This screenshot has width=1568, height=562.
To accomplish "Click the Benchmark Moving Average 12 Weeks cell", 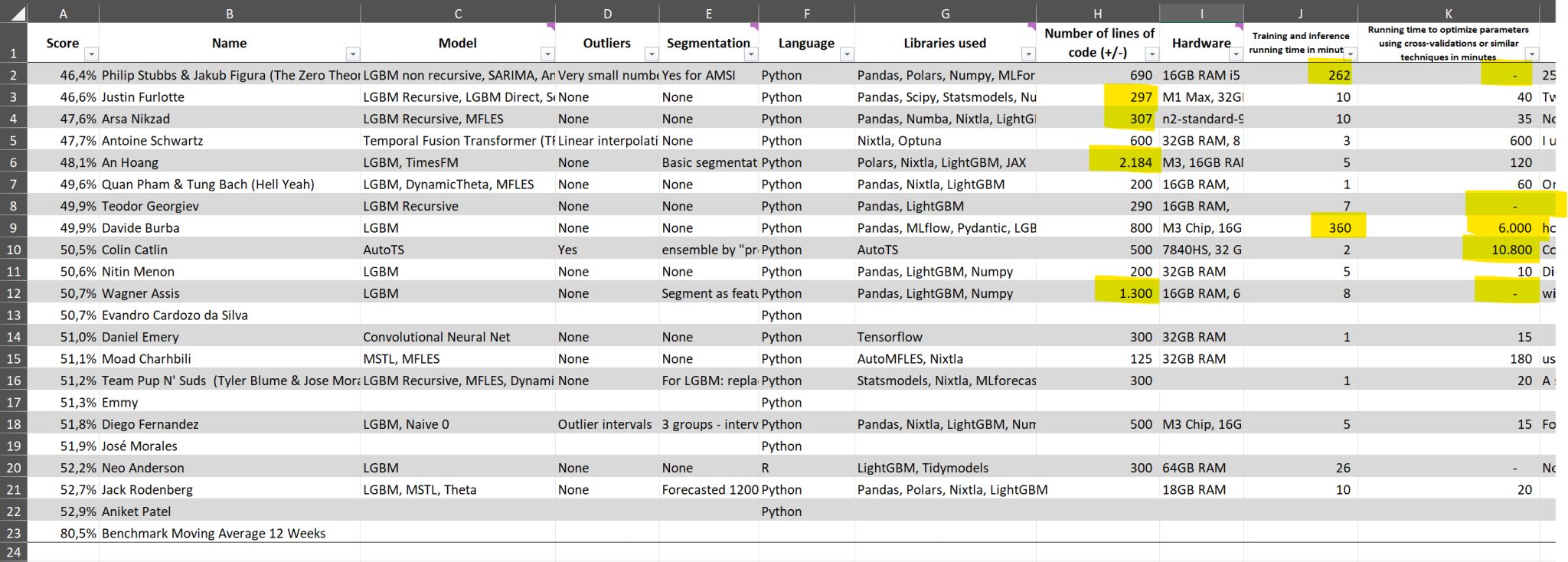I will (214, 533).
